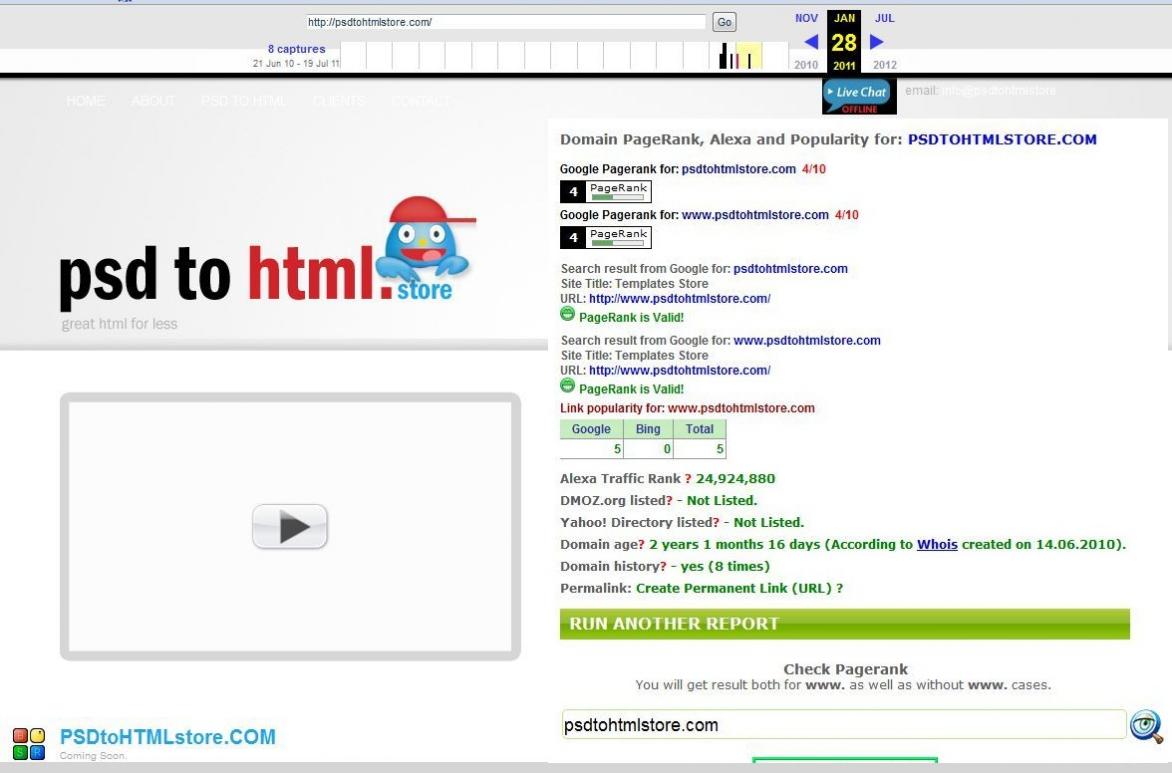Open the HOME menu item
Image resolution: width=1172 pixels, height=773 pixels.
point(86,101)
